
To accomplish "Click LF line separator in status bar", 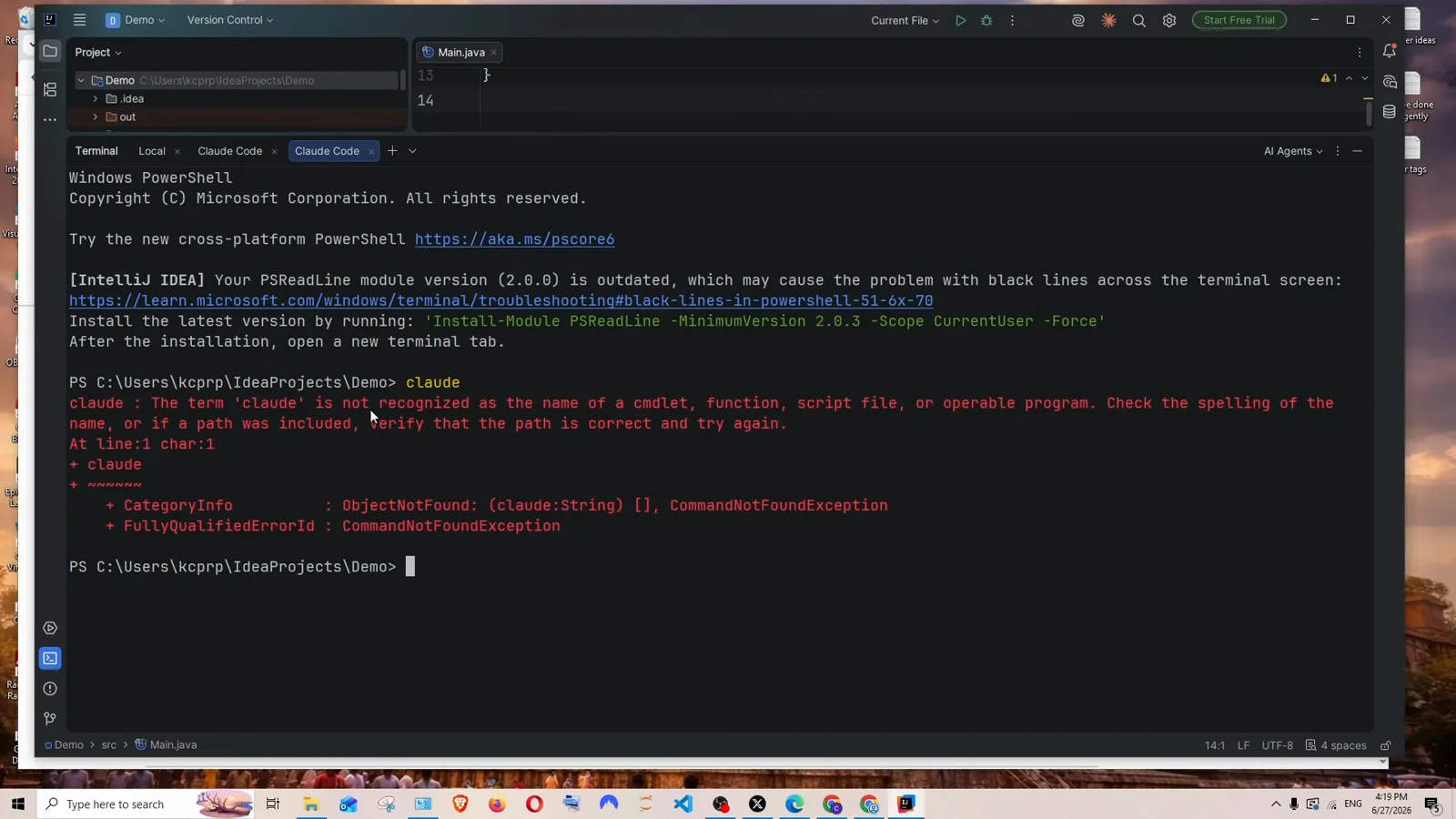I will [x=1243, y=745].
